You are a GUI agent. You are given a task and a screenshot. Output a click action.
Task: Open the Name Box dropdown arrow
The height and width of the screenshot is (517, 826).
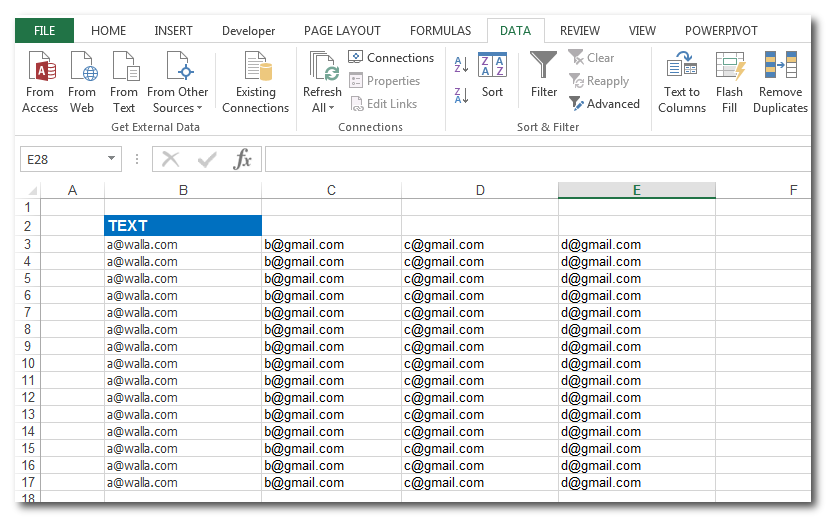(111, 159)
